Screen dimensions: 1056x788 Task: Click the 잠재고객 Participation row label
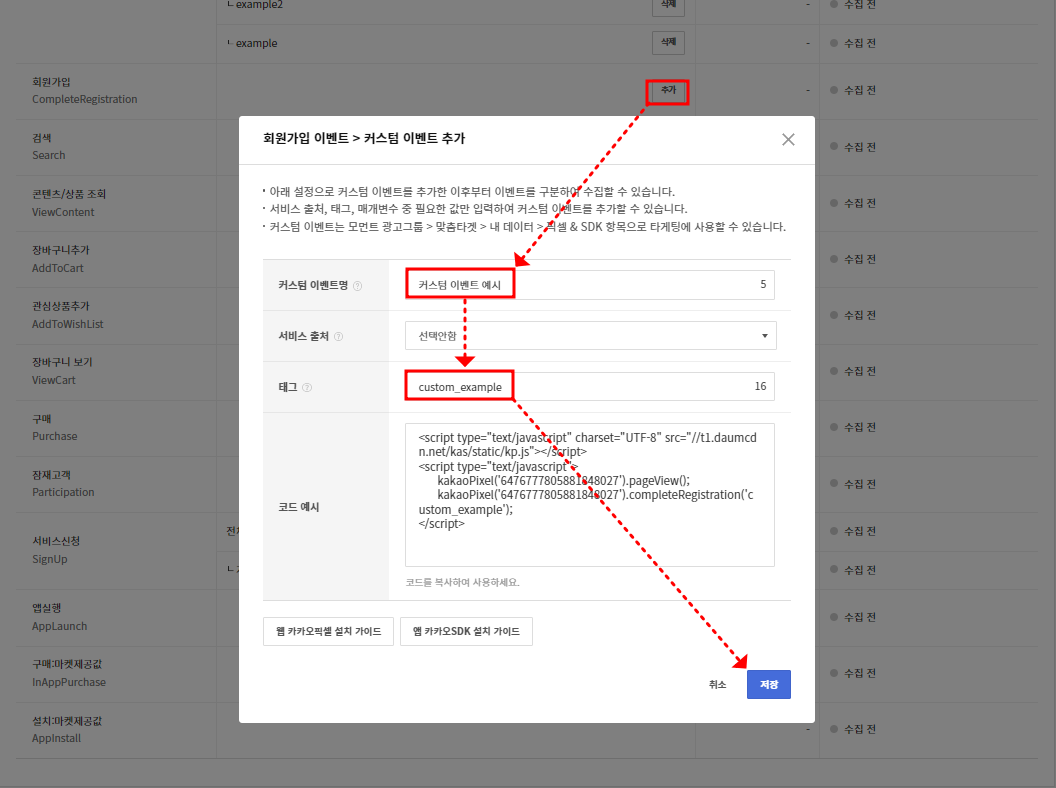pyautogui.click(x=63, y=484)
